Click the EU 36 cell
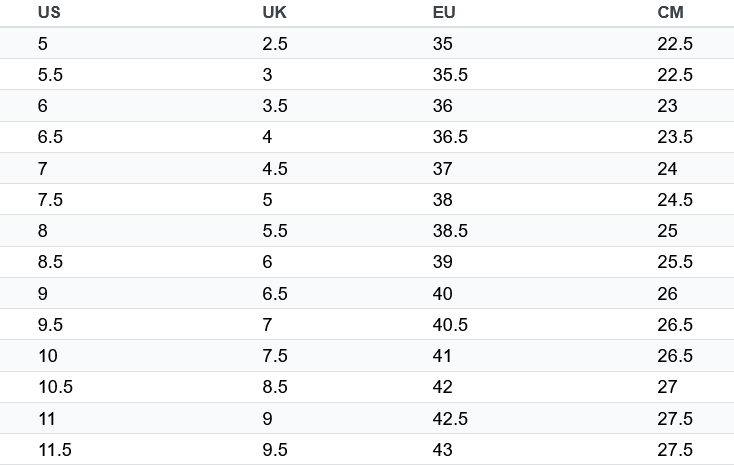 point(443,105)
